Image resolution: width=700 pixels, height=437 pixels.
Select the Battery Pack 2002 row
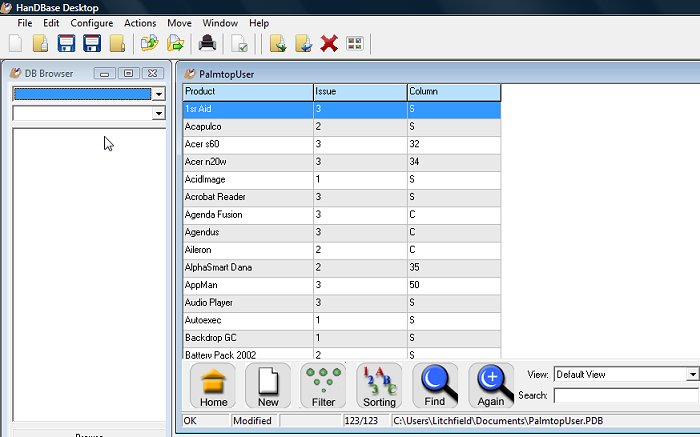[x=342, y=354]
